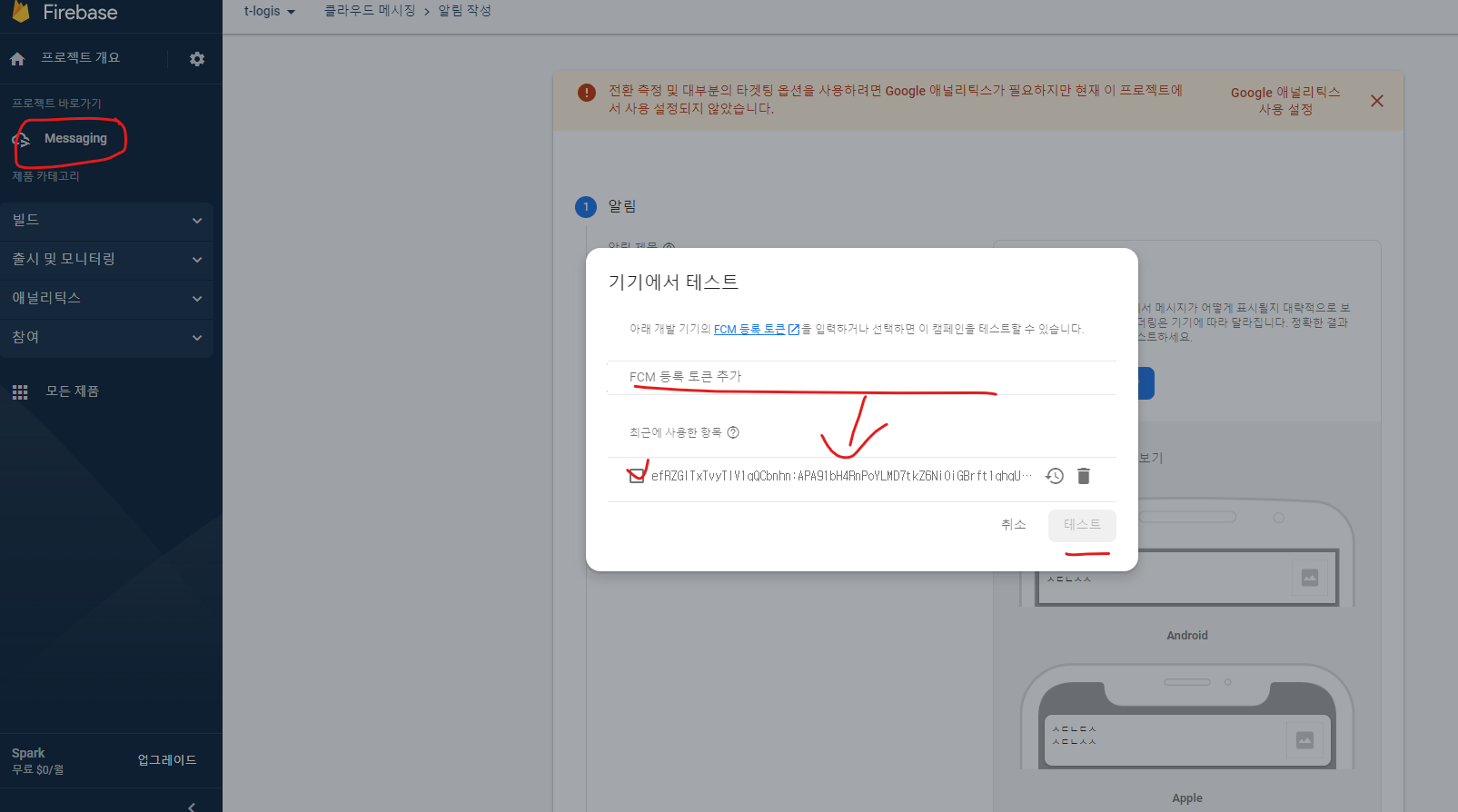Go to 클라우드 메시징 breadcrumb
This screenshot has width=1458, height=812.
pos(370,11)
